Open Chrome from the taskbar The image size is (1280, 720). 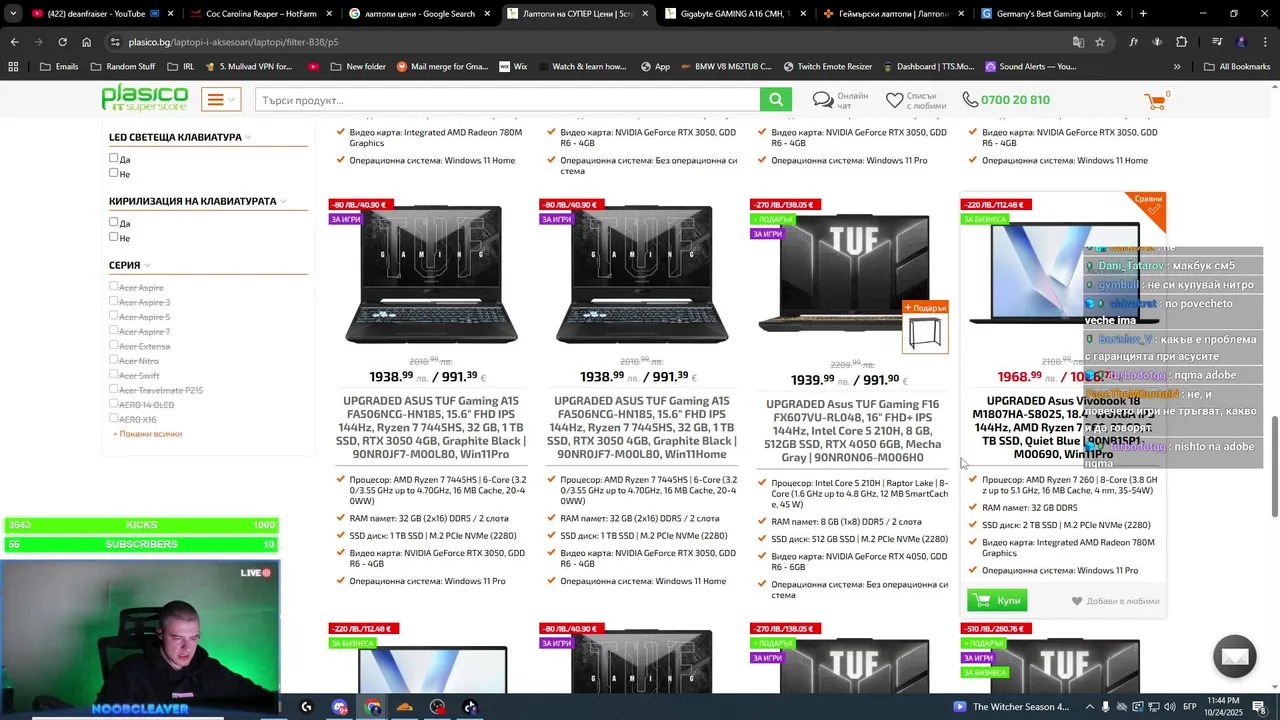[x=373, y=707]
